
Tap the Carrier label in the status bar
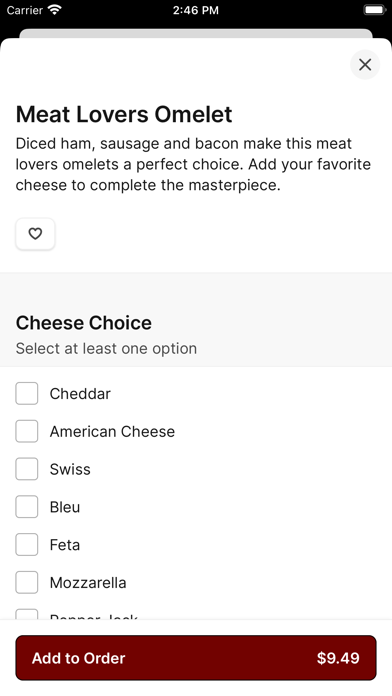(25, 10)
